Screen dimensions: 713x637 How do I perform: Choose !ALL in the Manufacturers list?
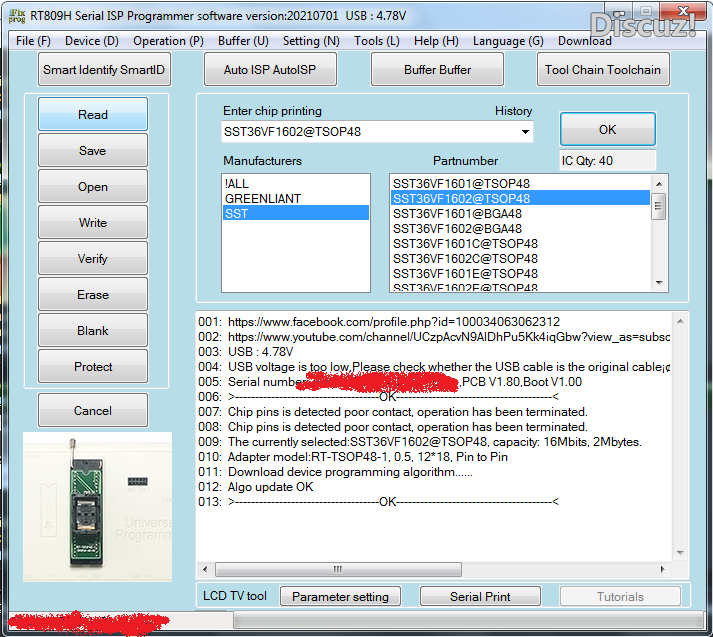click(x=238, y=184)
